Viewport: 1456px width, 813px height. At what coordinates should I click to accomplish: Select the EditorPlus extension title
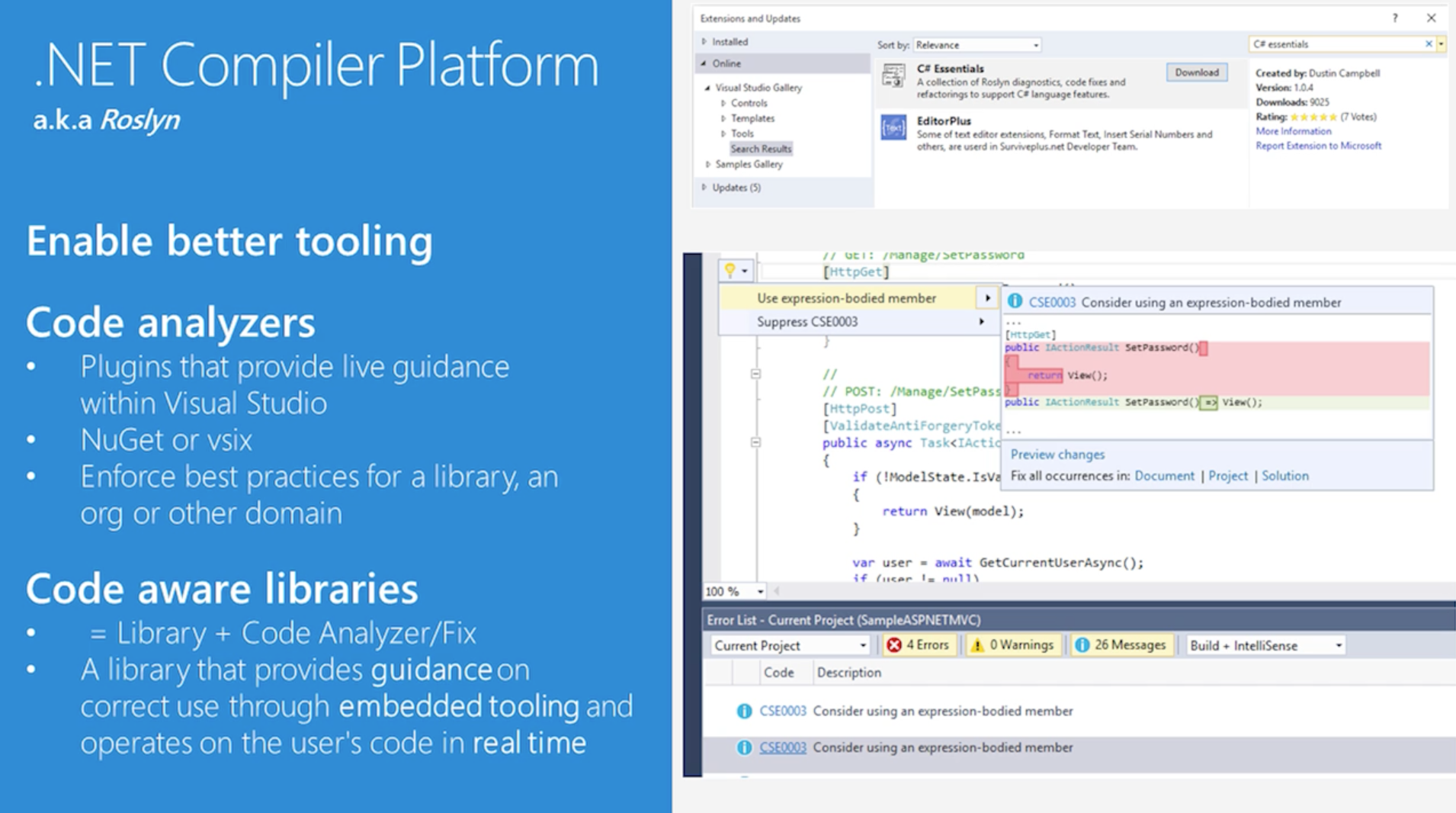pyautogui.click(x=944, y=121)
